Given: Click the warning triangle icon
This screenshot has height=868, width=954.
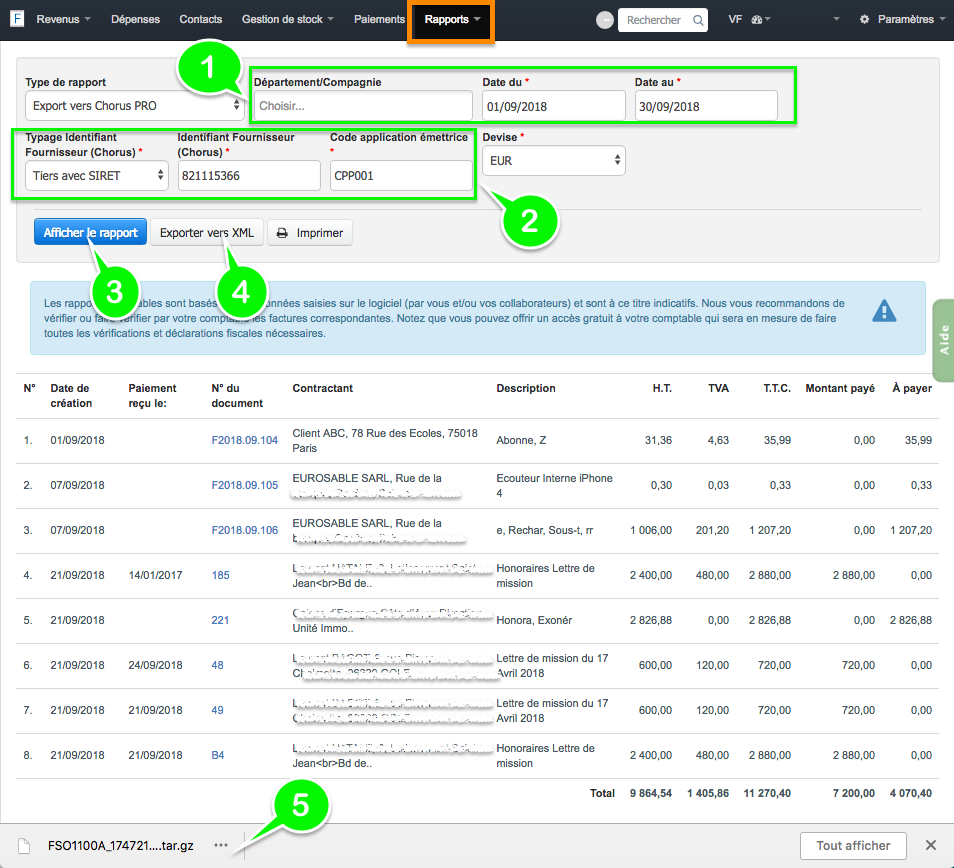Looking at the screenshot, I should coord(884,311).
